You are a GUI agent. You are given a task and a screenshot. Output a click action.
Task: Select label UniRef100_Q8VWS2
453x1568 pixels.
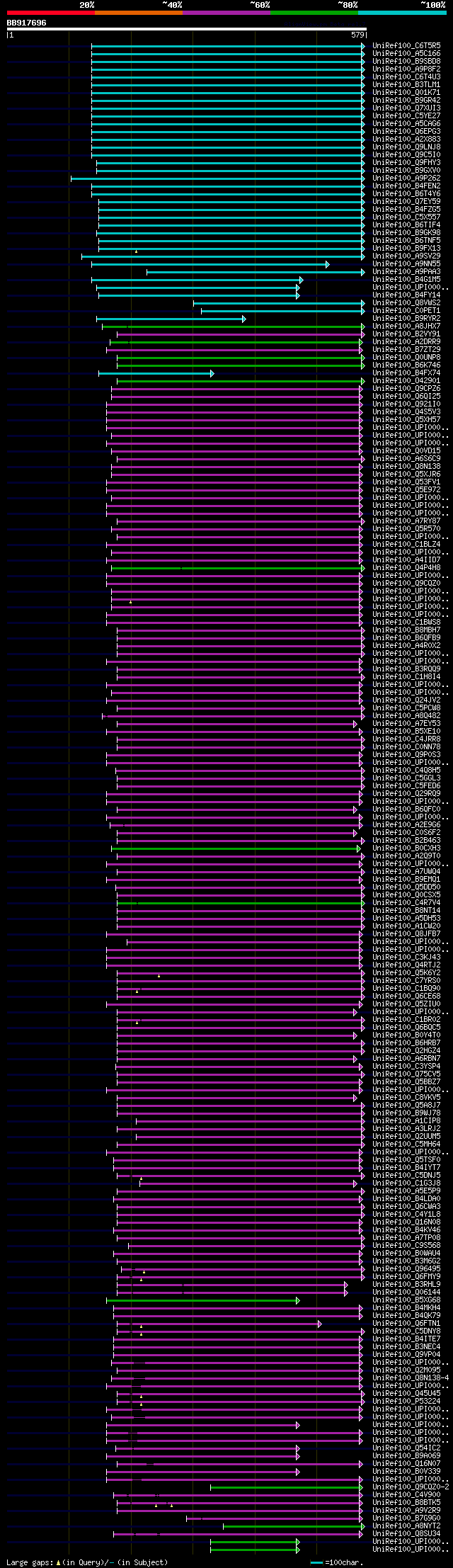pos(406,303)
